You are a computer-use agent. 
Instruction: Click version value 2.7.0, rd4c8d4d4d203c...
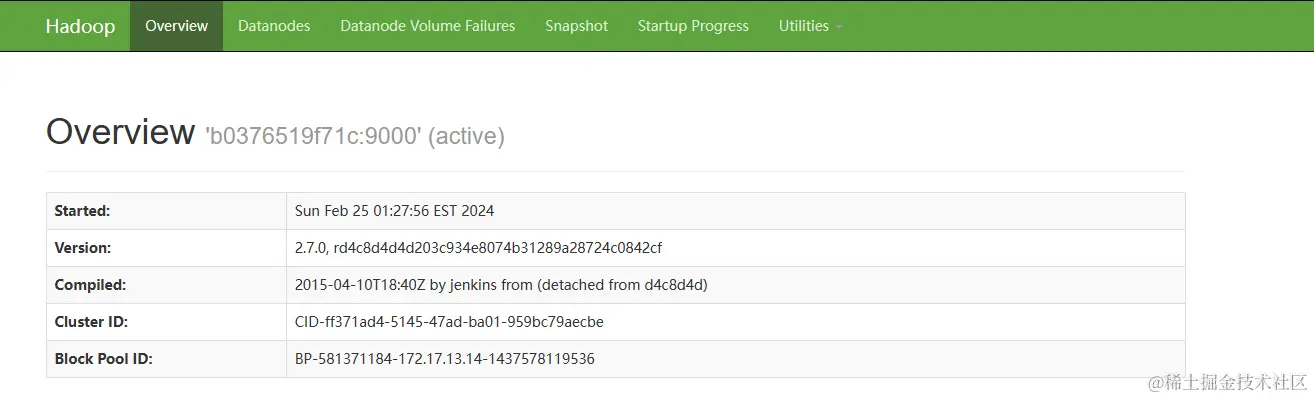(x=478, y=248)
